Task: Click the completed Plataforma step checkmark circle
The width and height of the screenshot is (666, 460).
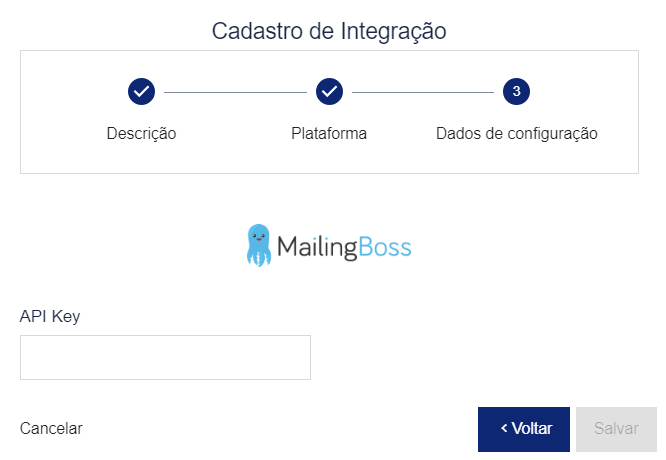Action: point(329,91)
